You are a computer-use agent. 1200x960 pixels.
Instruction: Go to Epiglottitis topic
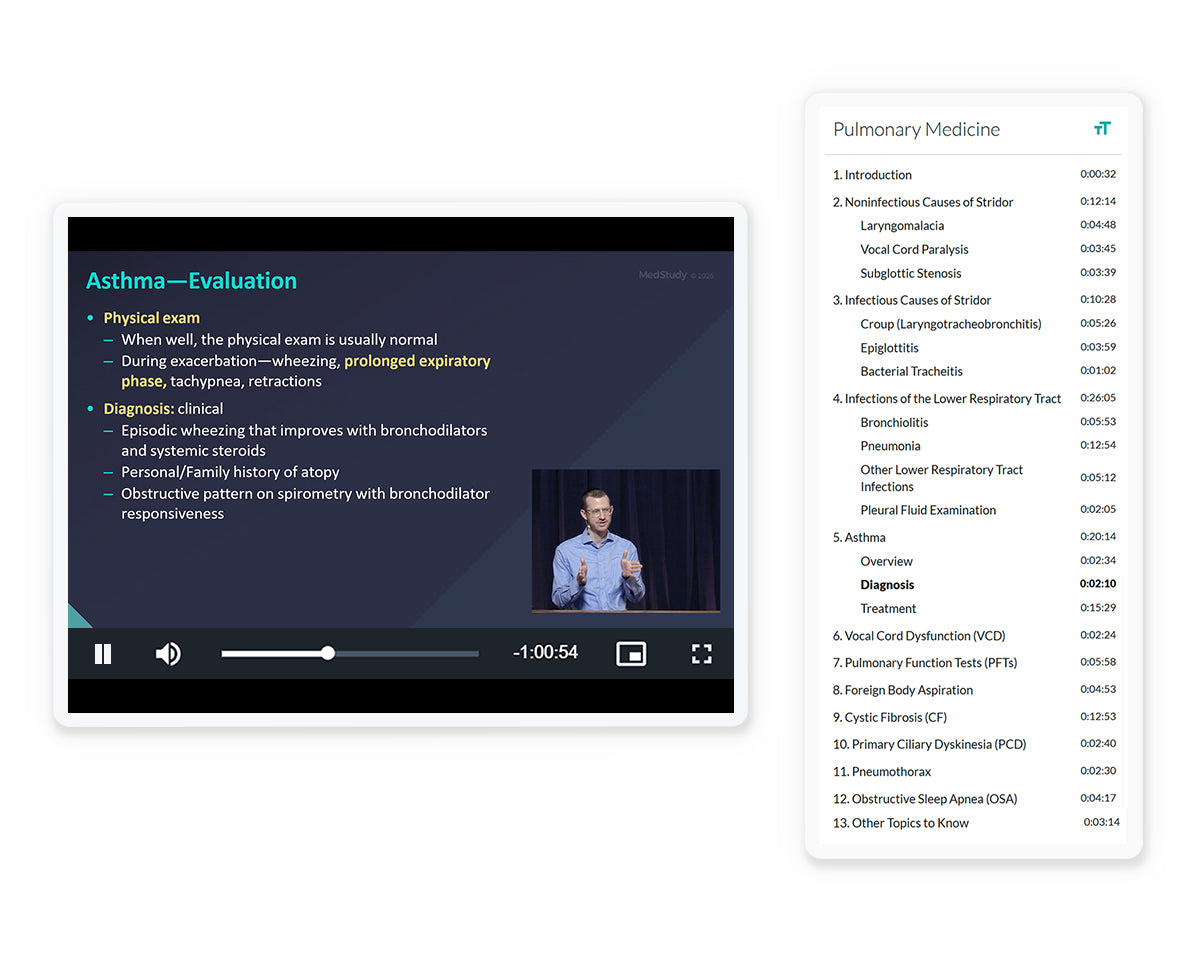click(889, 348)
